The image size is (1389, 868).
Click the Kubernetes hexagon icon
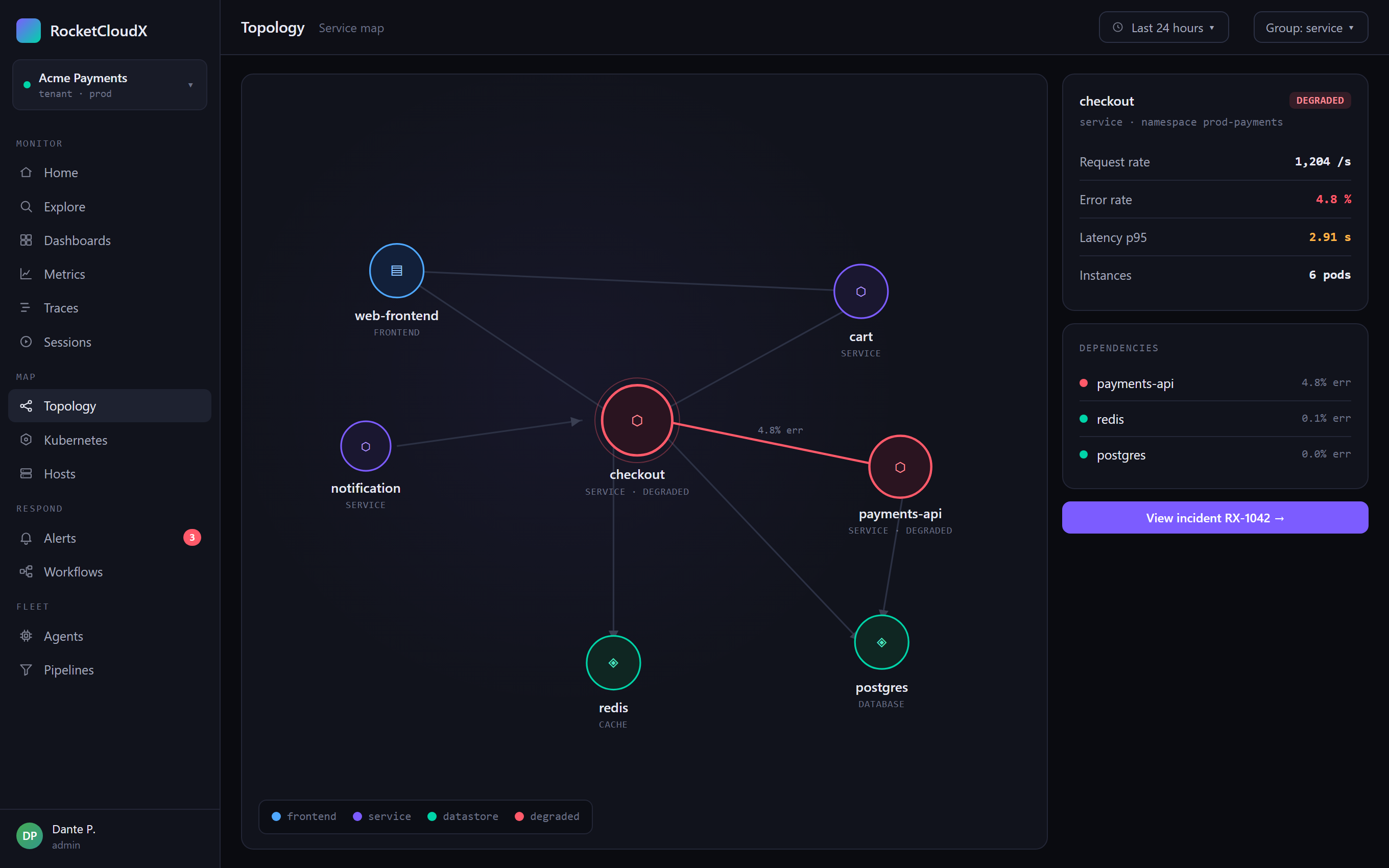[26, 440]
